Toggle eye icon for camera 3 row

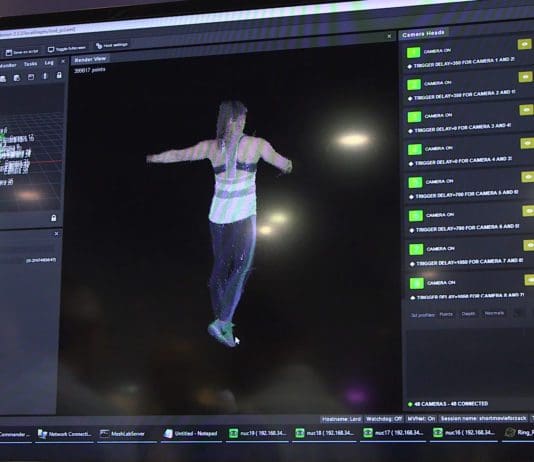click(x=527, y=110)
